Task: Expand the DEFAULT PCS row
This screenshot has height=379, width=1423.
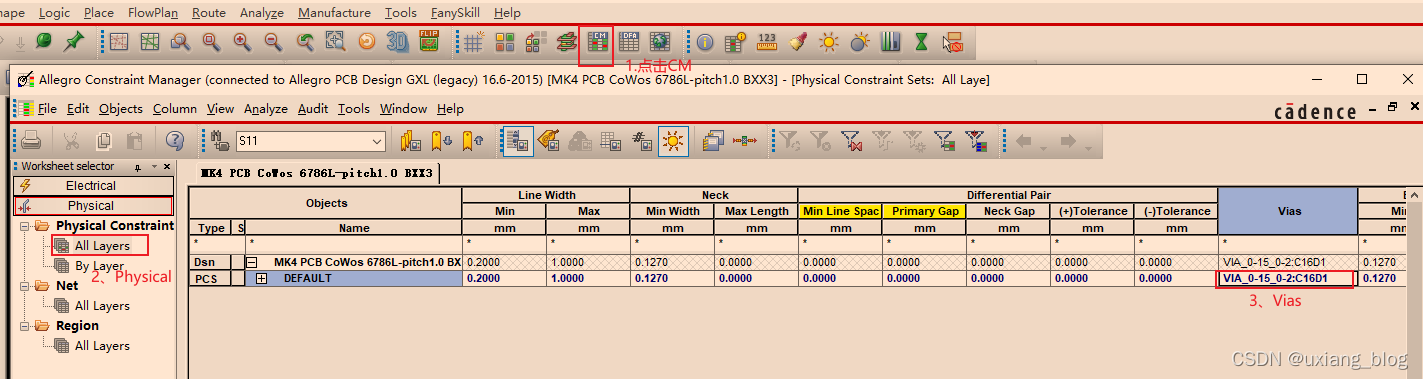Action: pyautogui.click(x=262, y=278)
